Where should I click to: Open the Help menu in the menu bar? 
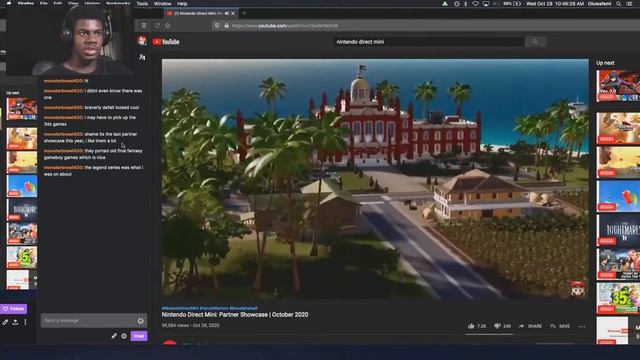tap(182, 4)
